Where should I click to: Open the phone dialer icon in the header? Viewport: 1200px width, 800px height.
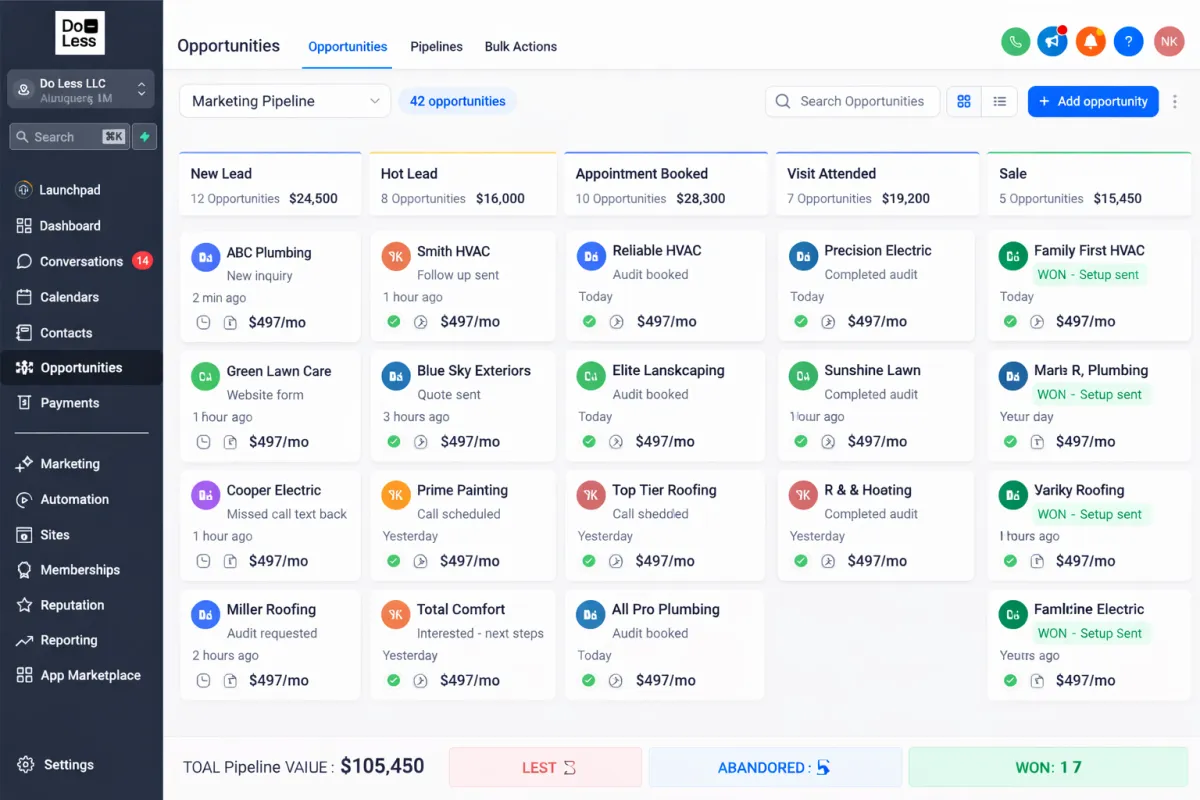1015,41
